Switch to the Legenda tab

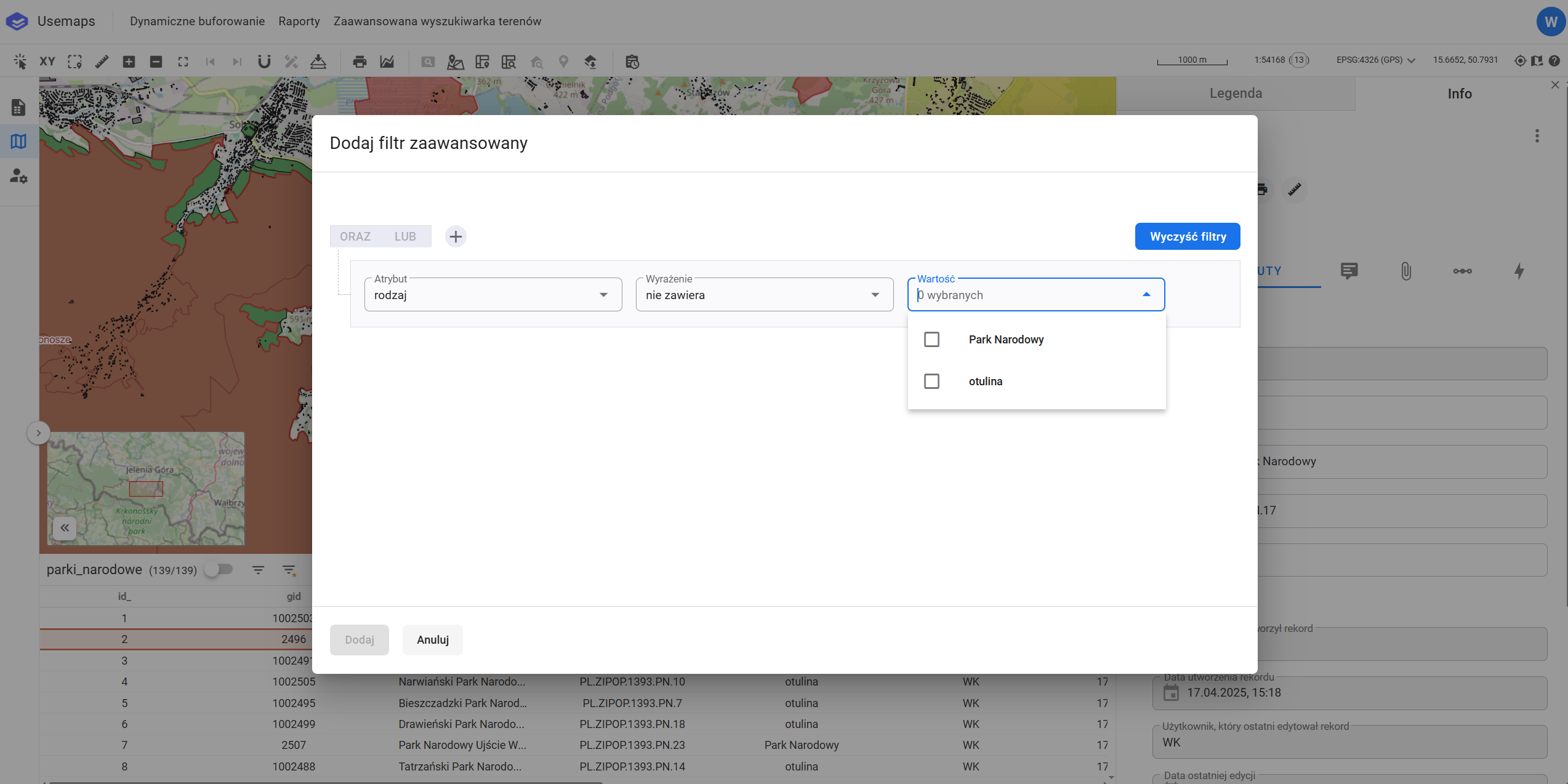coord(1236,94)
